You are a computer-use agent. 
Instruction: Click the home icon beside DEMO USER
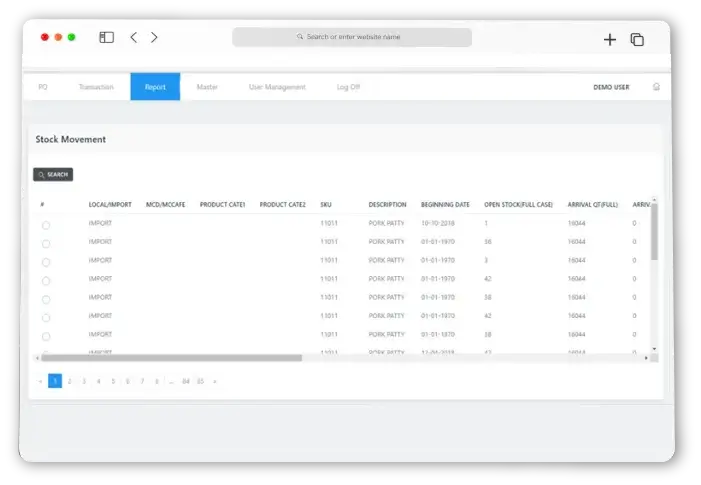[656, 87]
